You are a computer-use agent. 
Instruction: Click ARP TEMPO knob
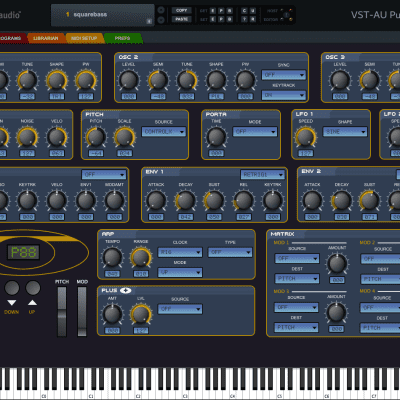tap(112, 257)
